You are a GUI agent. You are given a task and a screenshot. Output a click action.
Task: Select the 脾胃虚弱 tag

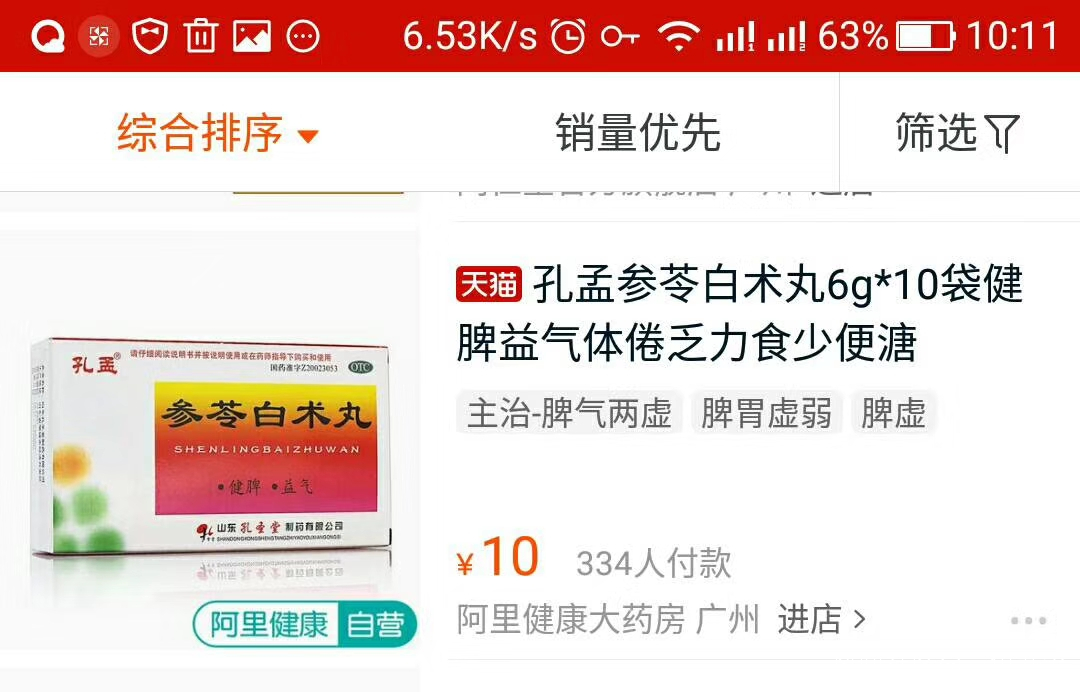767,413
